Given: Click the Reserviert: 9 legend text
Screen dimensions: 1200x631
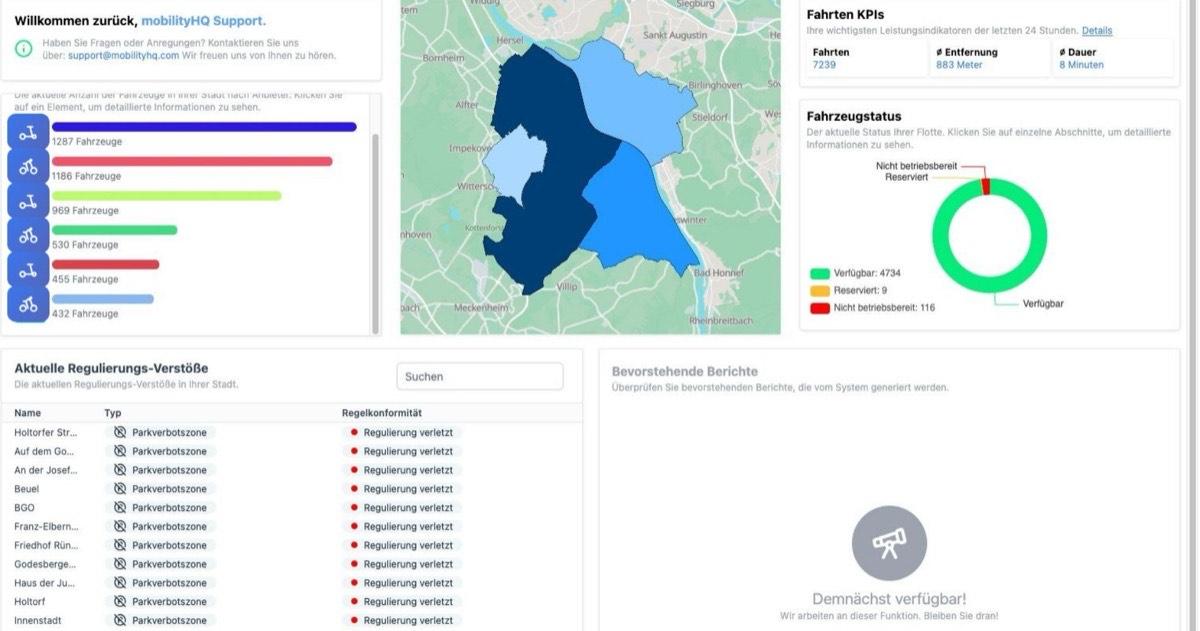Looking at the screenshot, I should pyautogui.click(x=860, y=290).
